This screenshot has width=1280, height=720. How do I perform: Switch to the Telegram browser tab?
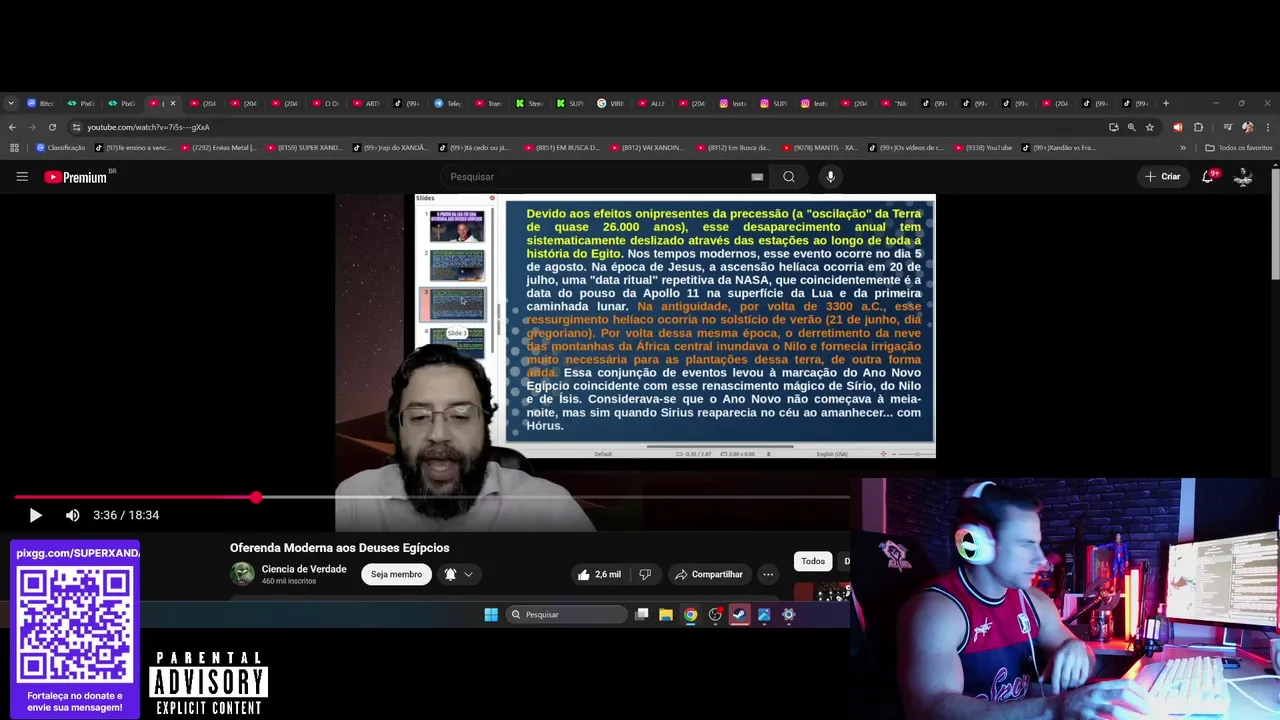(x=447, y=103)
